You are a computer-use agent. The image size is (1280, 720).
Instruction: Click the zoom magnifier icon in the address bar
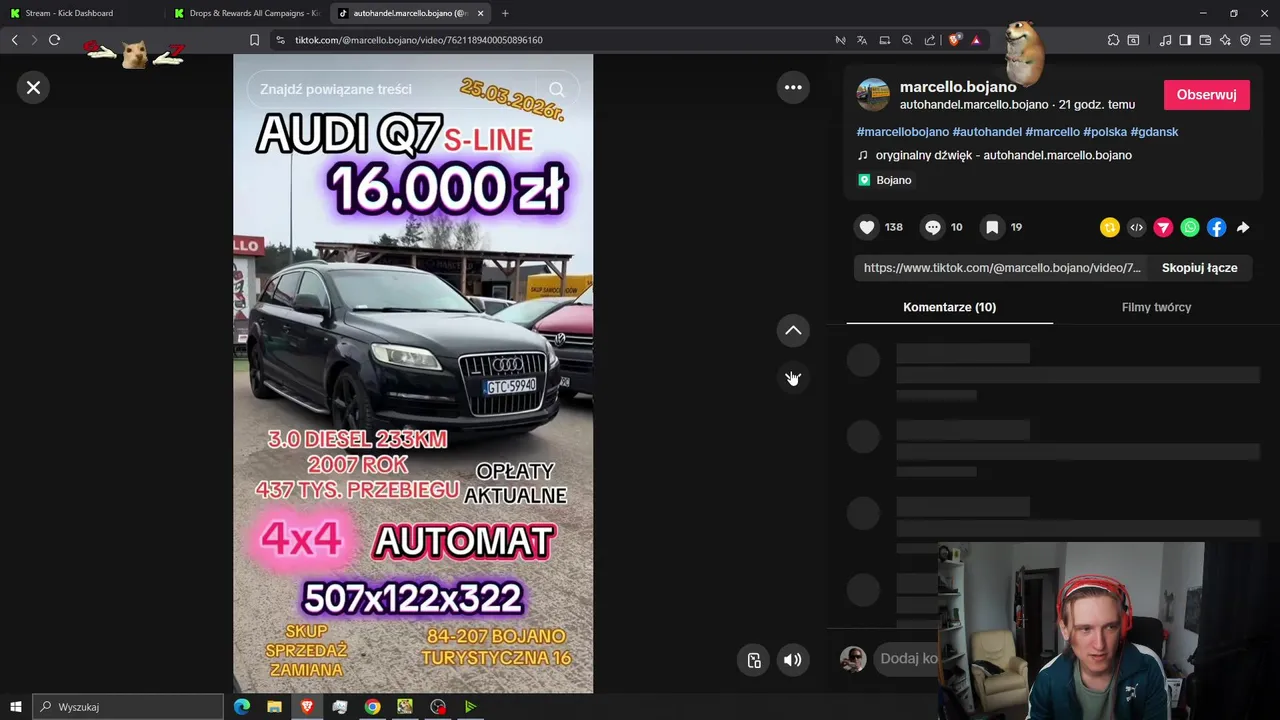[x=907, y=40]
